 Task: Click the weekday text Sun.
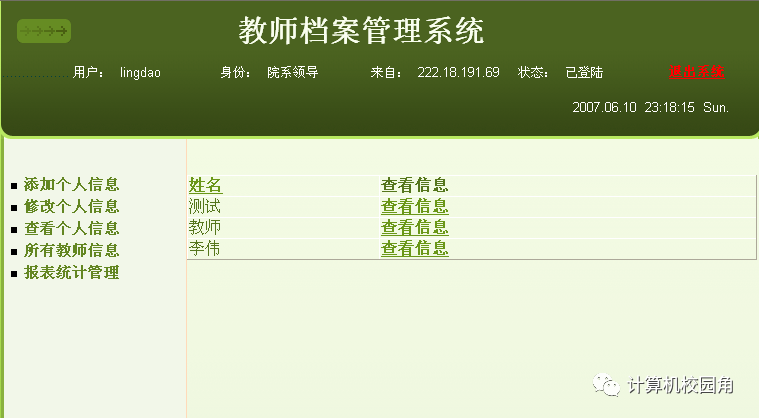point(716,107)
